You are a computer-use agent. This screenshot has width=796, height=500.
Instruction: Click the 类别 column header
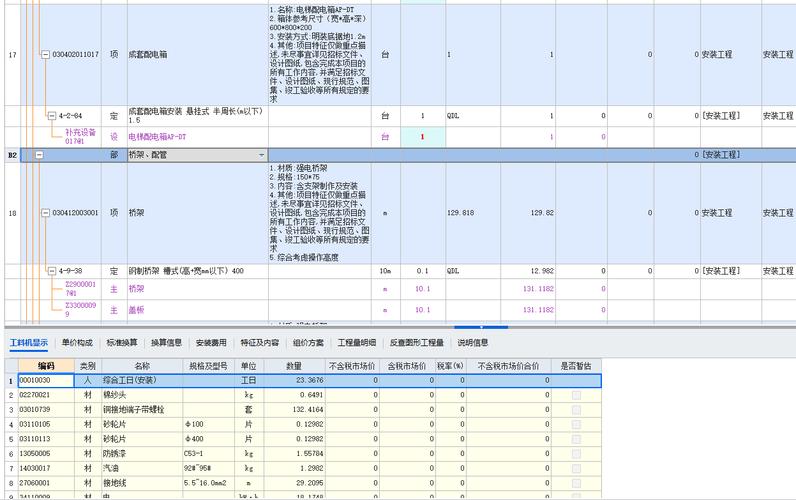[88, 366]
